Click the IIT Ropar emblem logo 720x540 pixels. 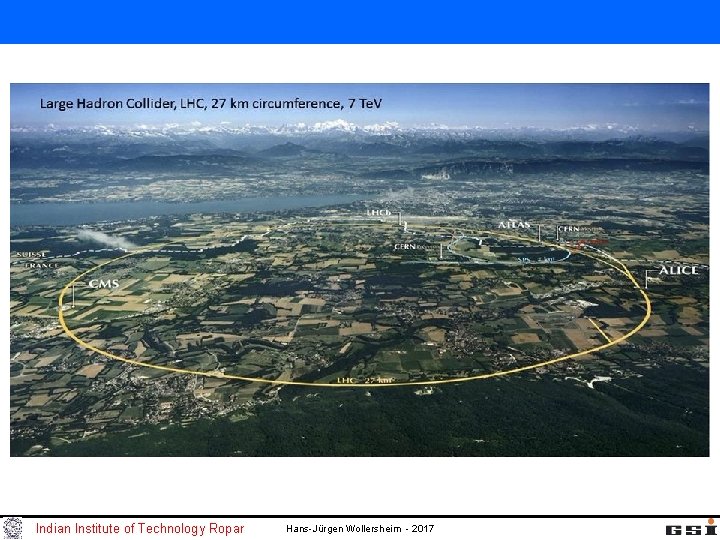[12, 528]
